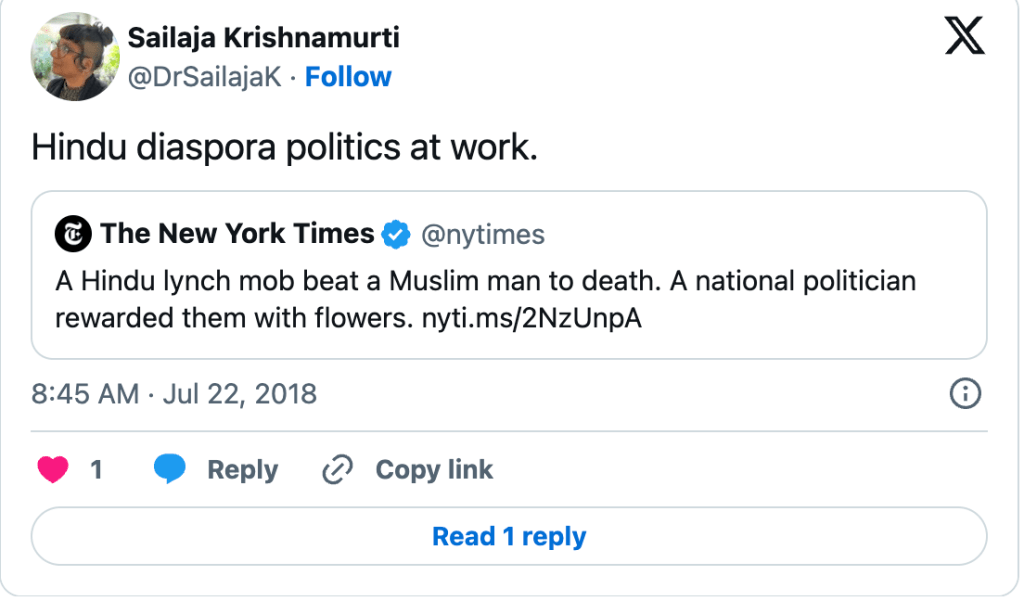Click the 8:45 AM Jul 22, 2018 timestamp
Screen dimensions: 1024x601
point(174,394)
